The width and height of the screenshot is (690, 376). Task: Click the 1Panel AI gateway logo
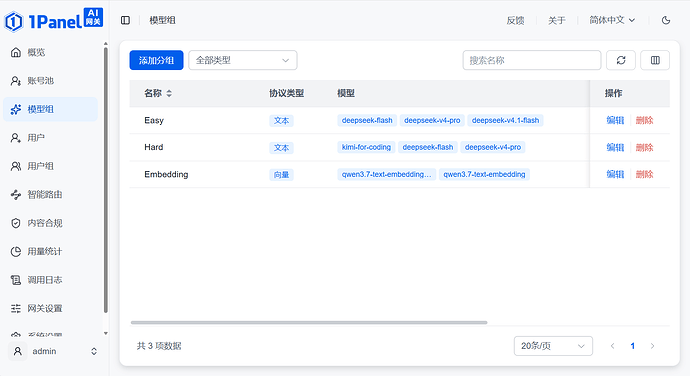[x=54, y=20]
